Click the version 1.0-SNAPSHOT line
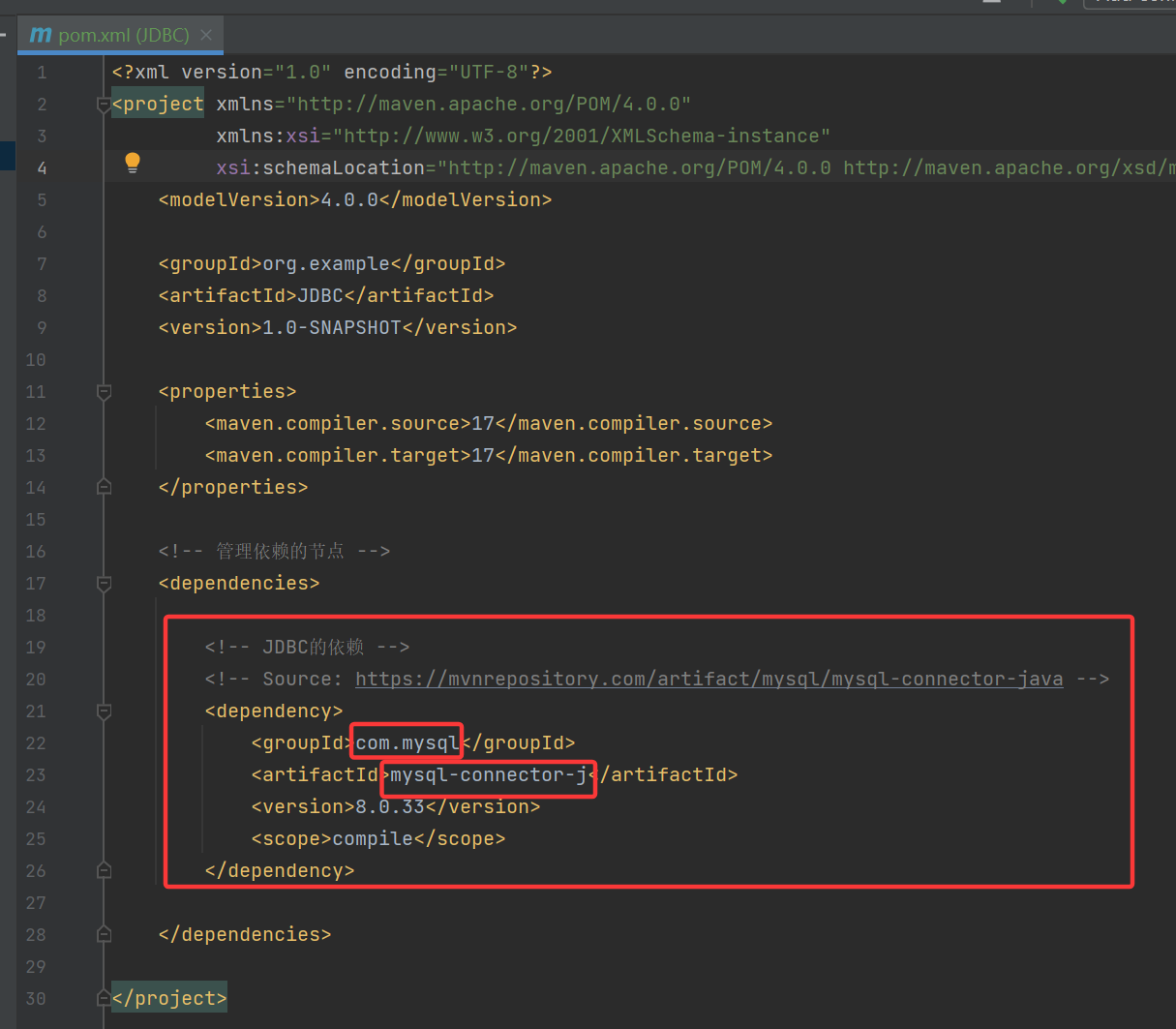Screen dimensions: 1176x1029 [338, 327]
